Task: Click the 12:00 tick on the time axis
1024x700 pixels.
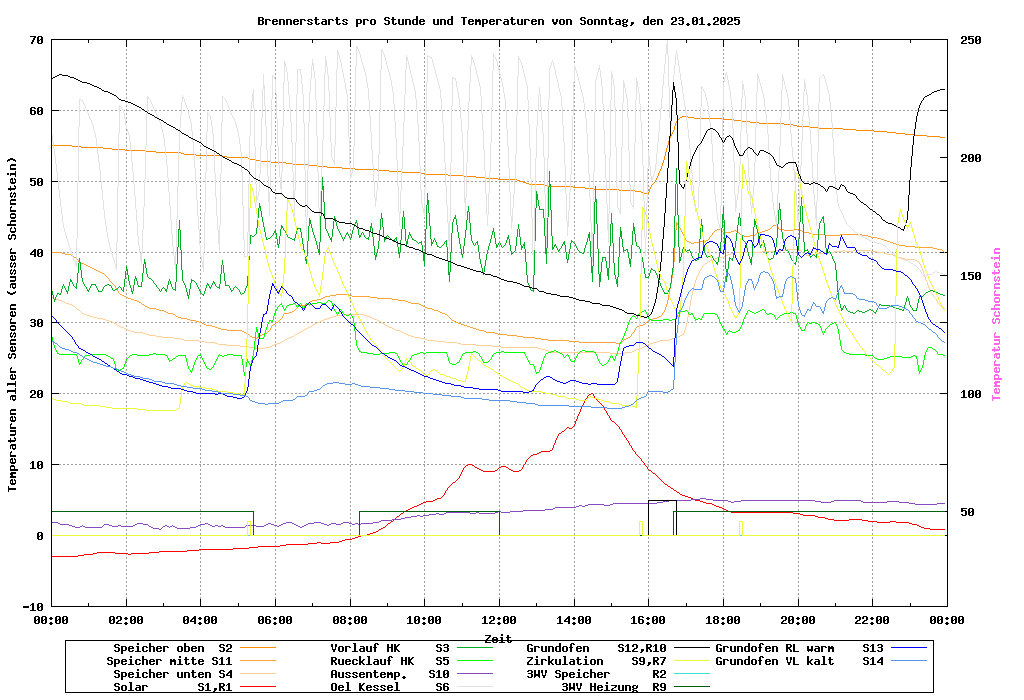Action: pos(499,619)
